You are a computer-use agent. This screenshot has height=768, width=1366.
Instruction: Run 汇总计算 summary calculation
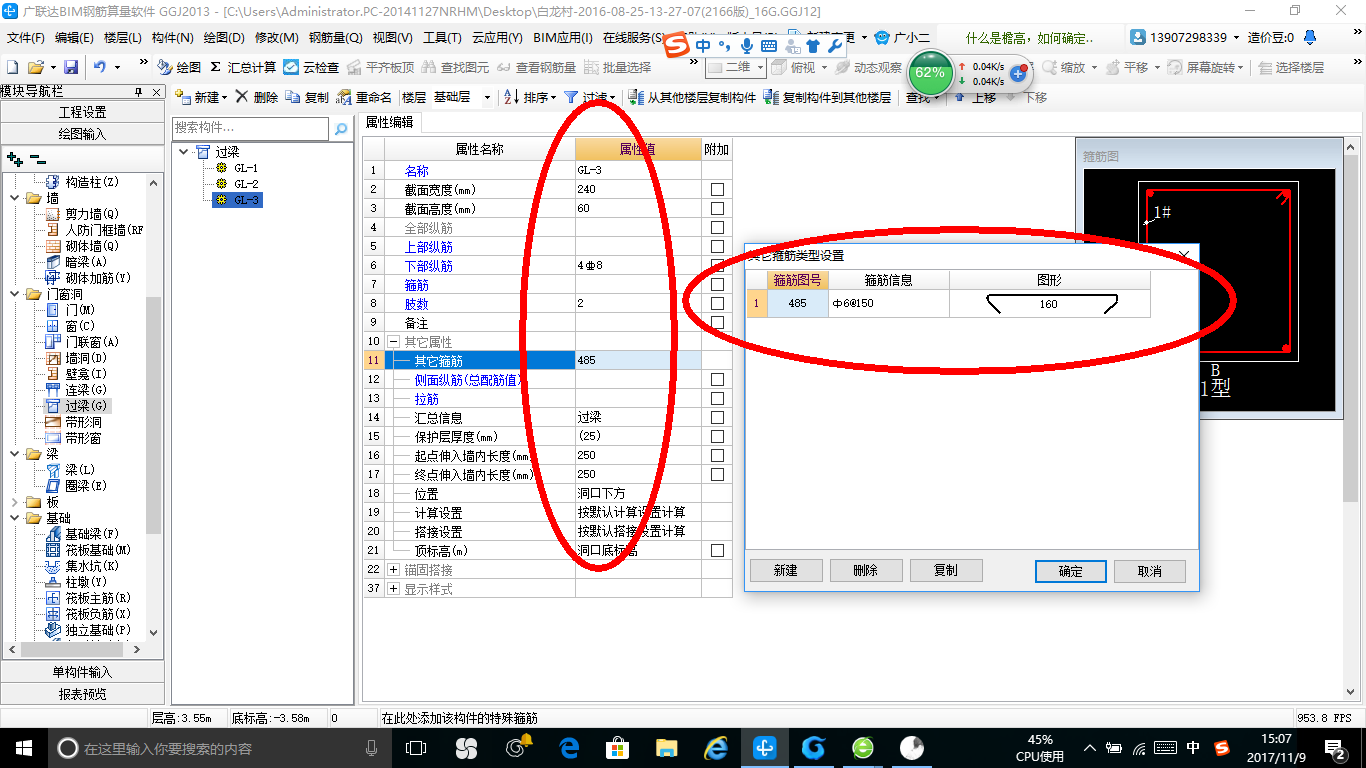(x=243, y=67)
